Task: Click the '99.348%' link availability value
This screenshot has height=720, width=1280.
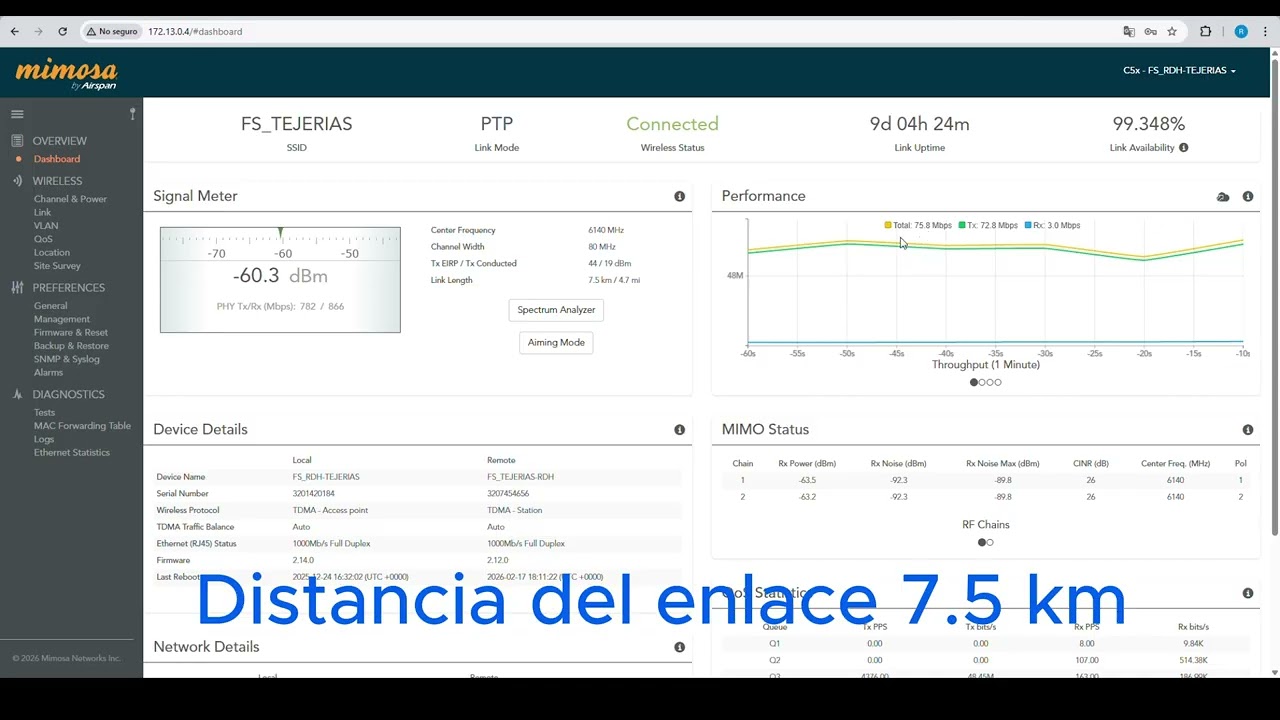Action: (1148, 124)
